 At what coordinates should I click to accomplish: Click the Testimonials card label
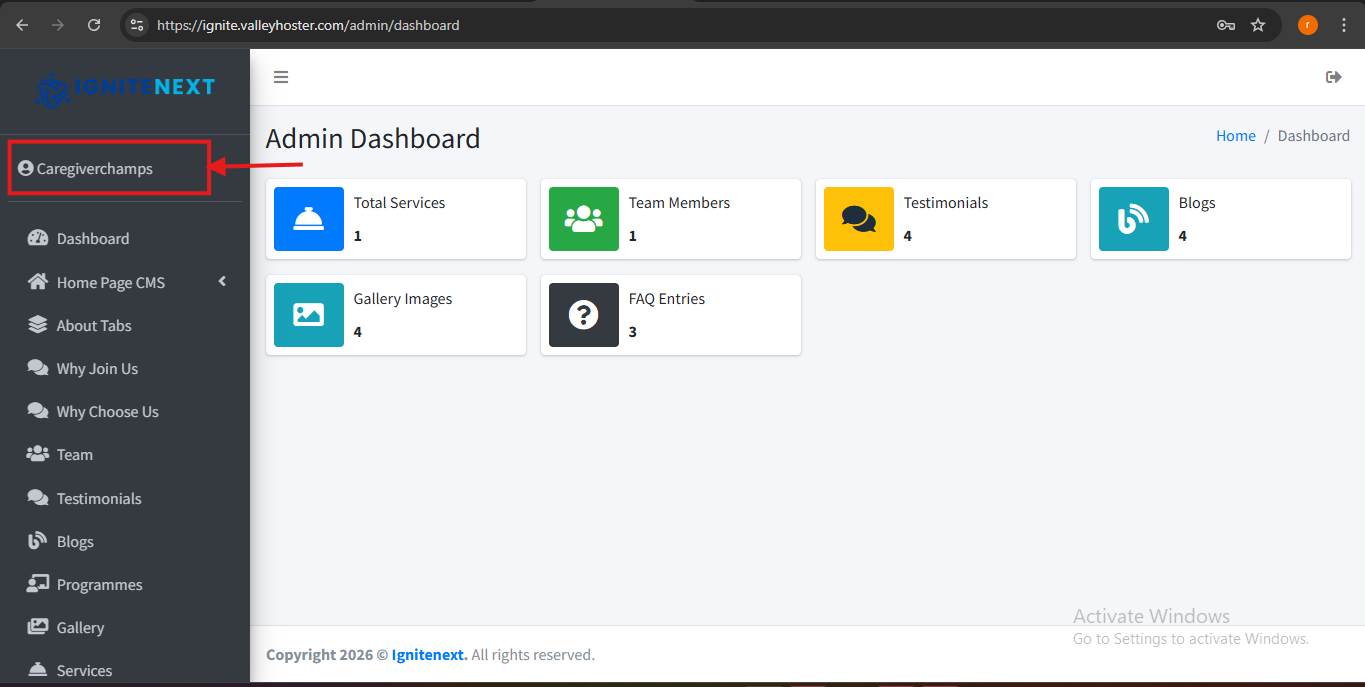[946, 203]
